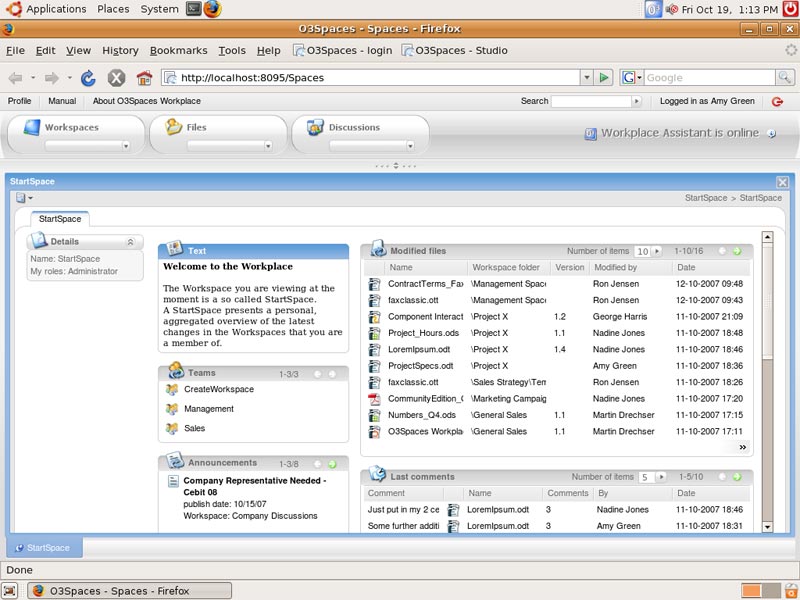Screen dimensions: 800x600
Task: Click the shutdown icon in top panel
Action: tap(791, 9)
